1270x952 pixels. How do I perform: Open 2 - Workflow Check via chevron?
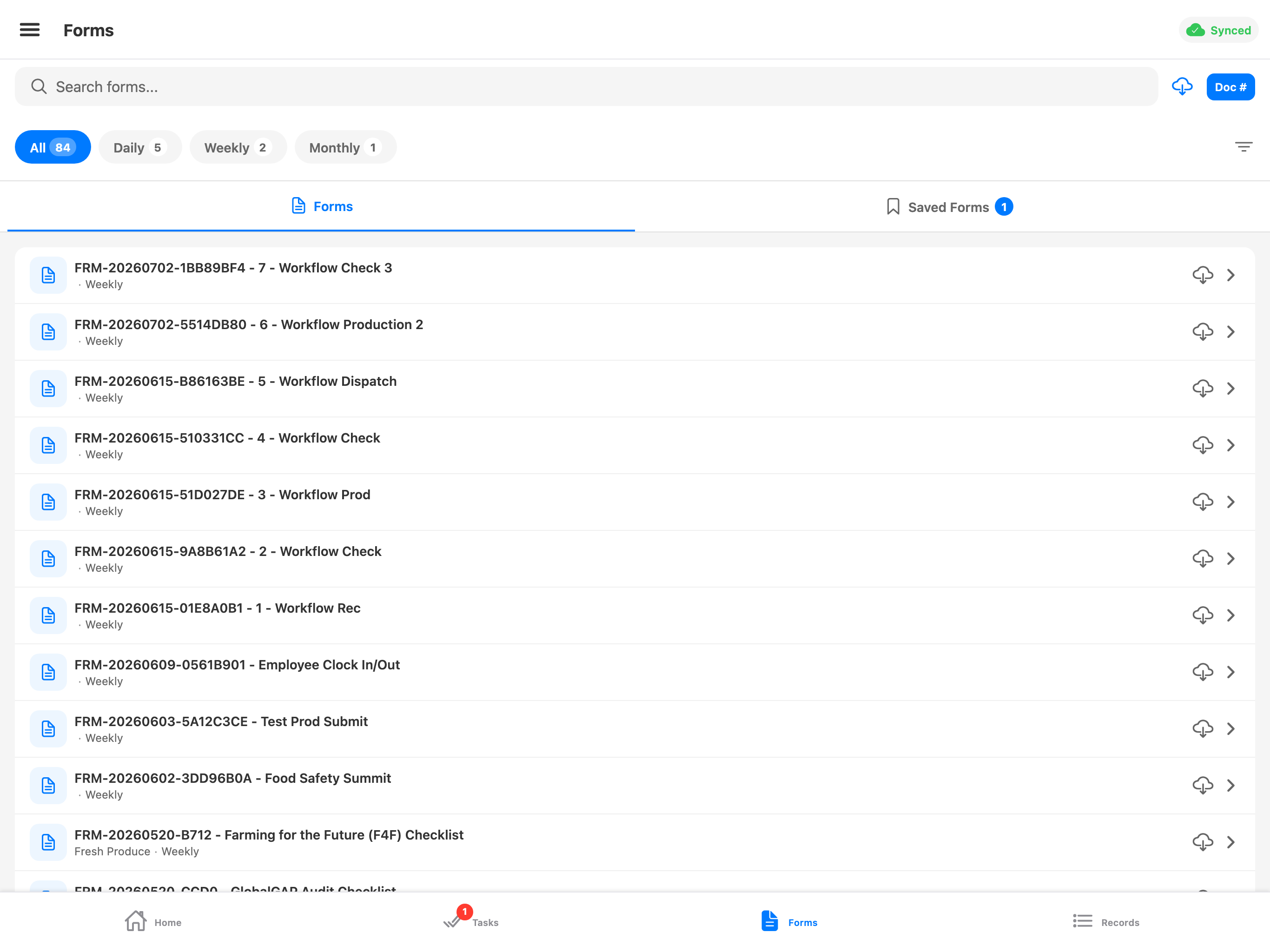coord(1231,559)
